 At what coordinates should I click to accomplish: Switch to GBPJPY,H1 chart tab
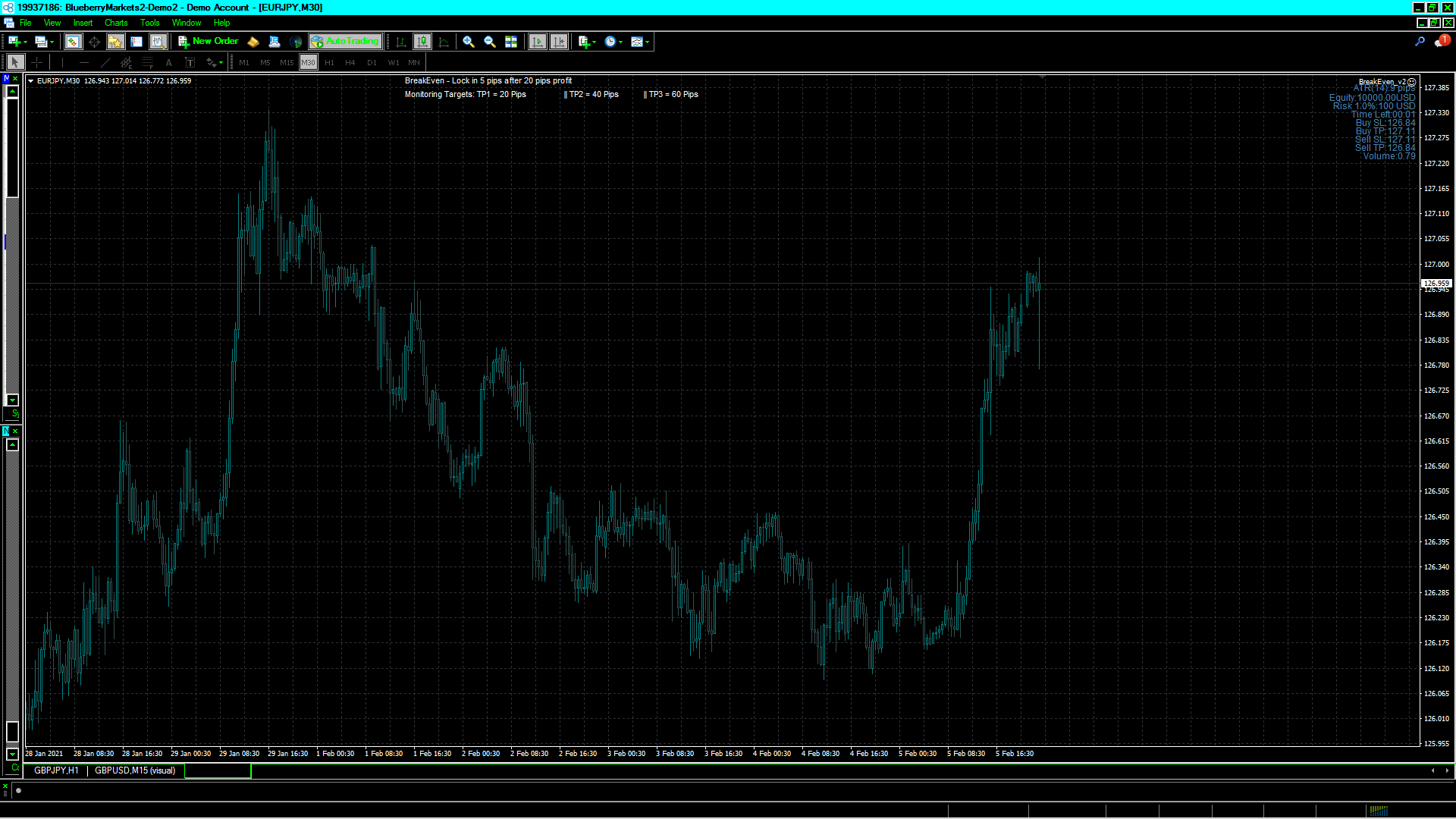[56, 770]
